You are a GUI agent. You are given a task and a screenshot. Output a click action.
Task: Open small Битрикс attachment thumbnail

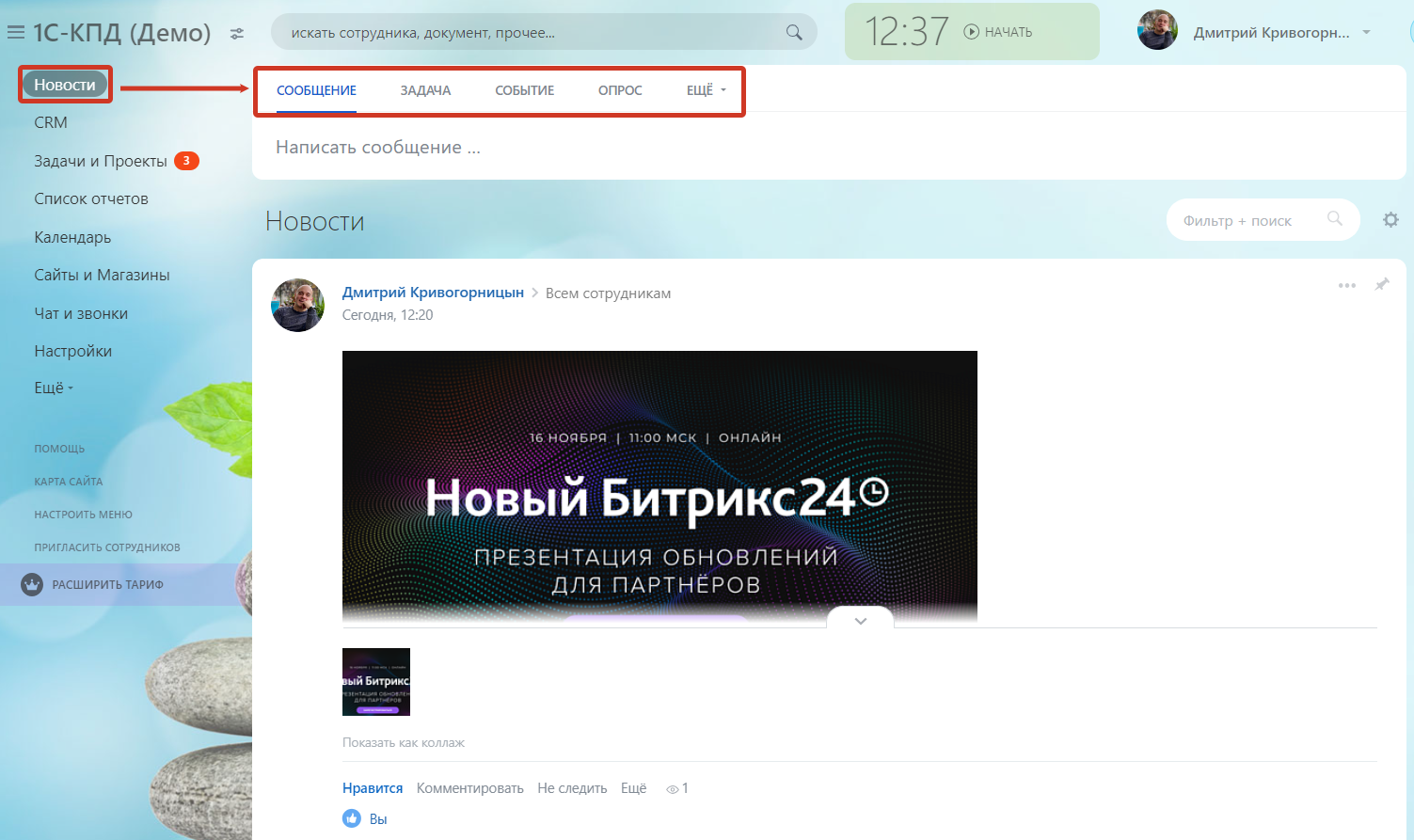pos(376,682)
